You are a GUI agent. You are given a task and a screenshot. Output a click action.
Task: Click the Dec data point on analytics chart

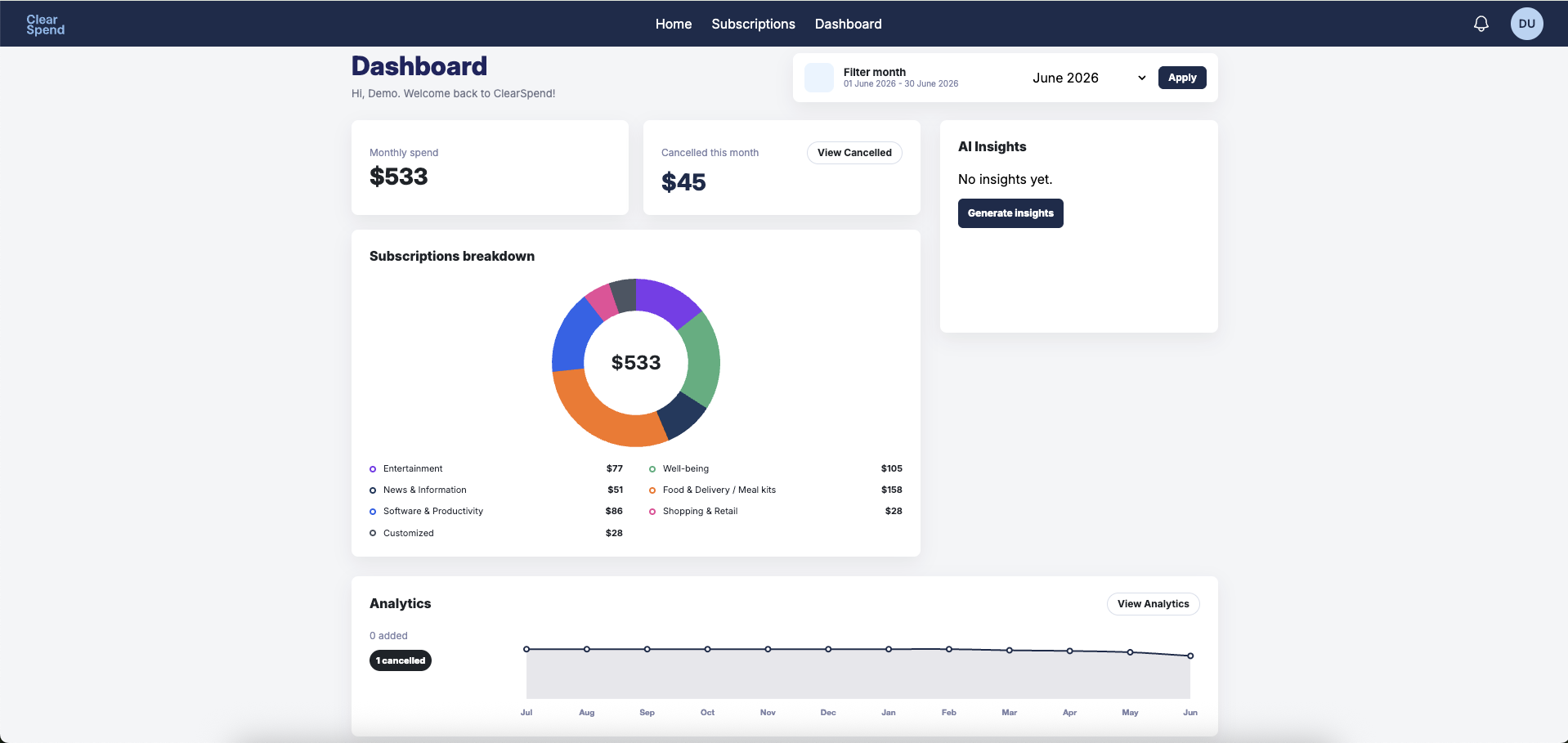[x=828, y=649]
